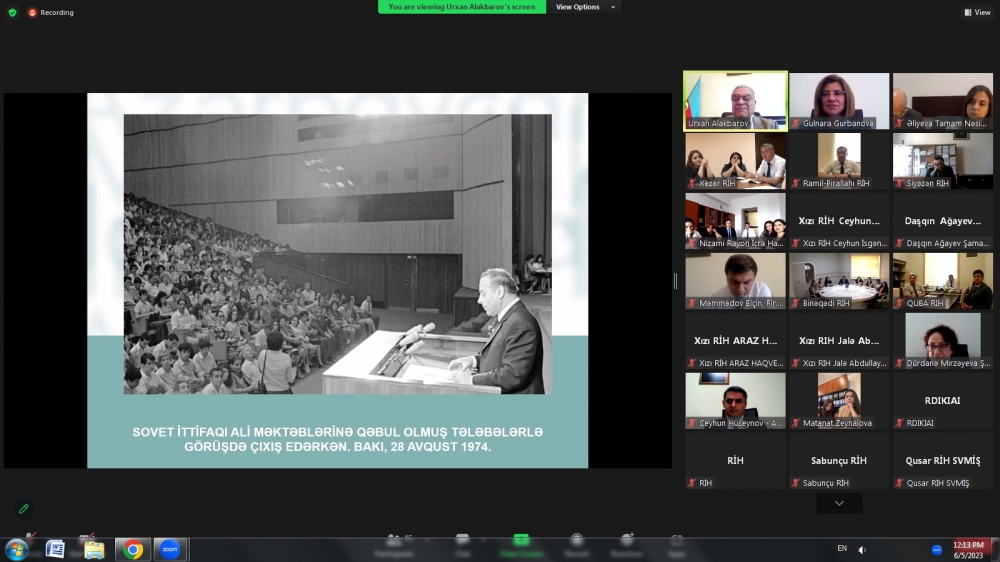Click the red Recording indicator icon

click(32, 13)
